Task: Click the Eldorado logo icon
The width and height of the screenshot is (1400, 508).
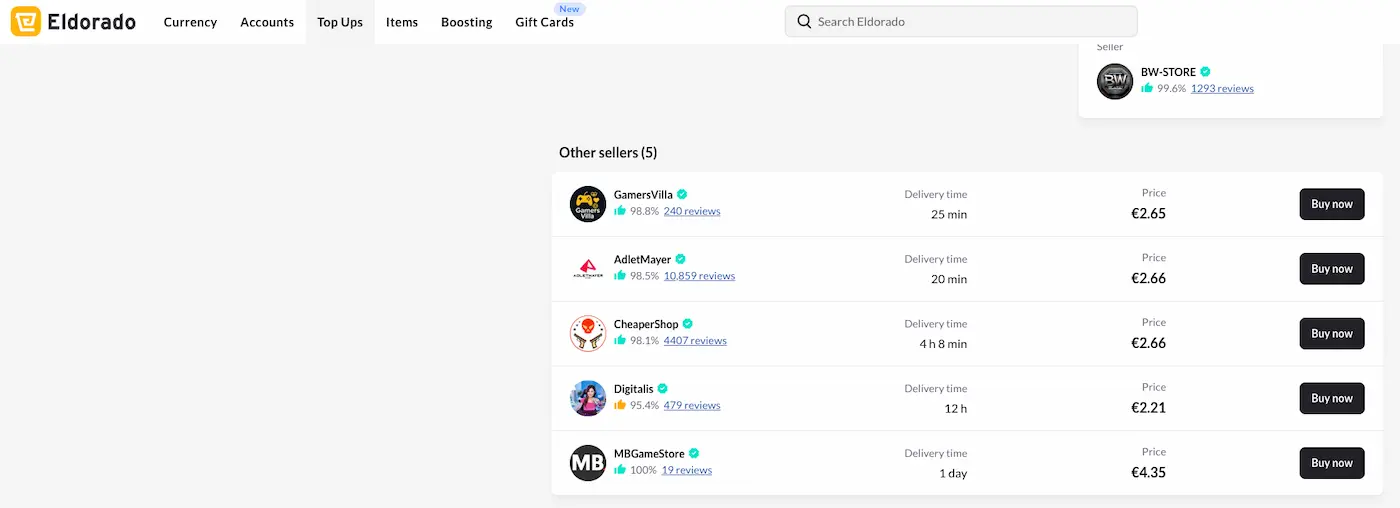Action: [26, 21]
